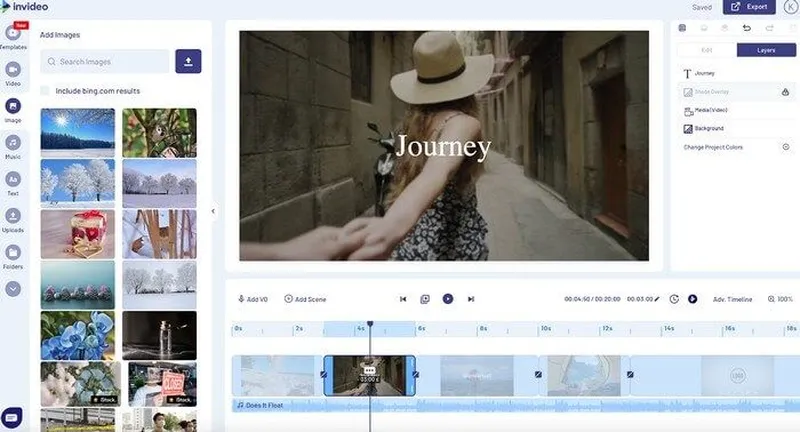Click the upload image button

(x=188, y=61)
